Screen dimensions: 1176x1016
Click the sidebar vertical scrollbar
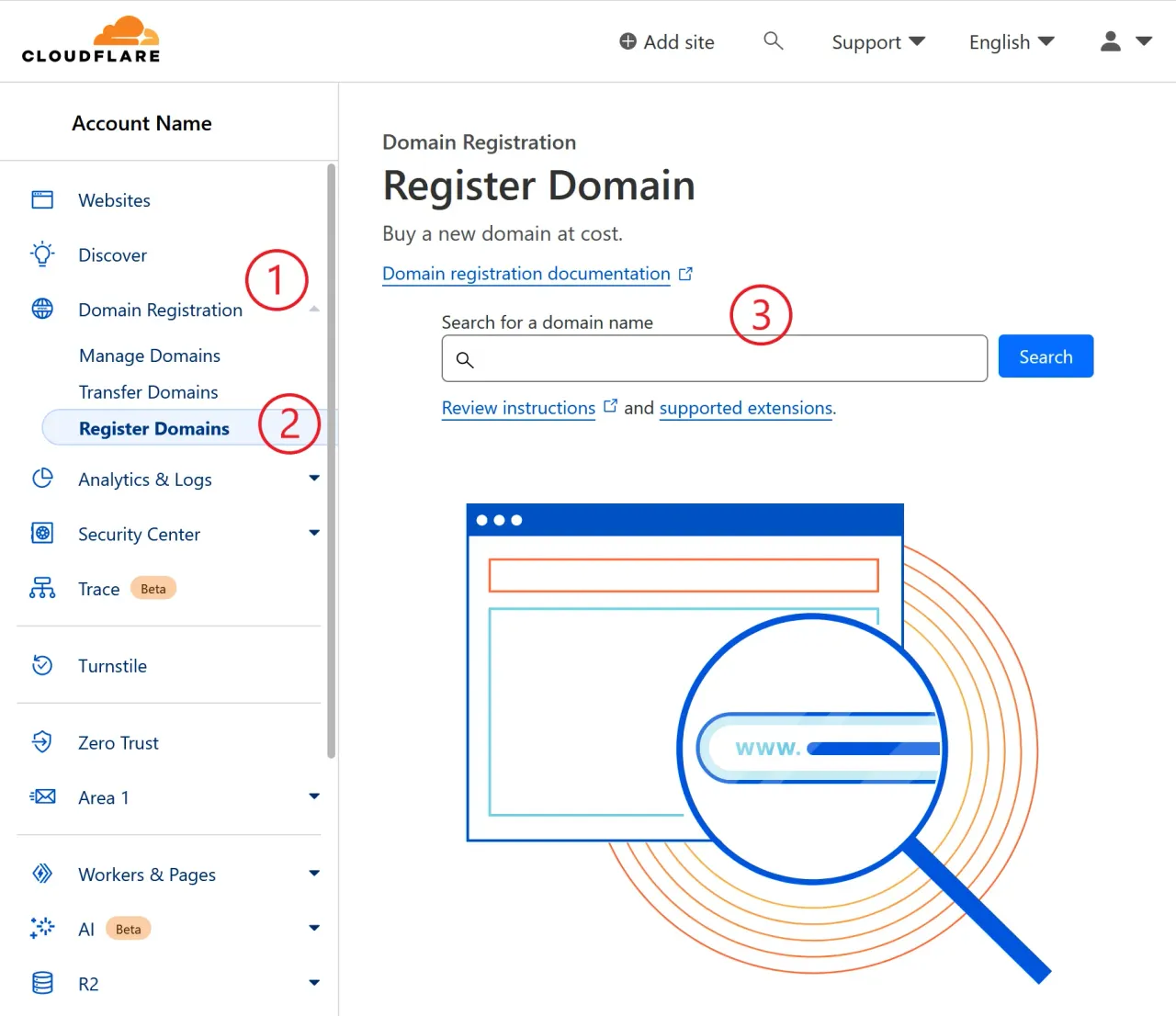(332, 461)
